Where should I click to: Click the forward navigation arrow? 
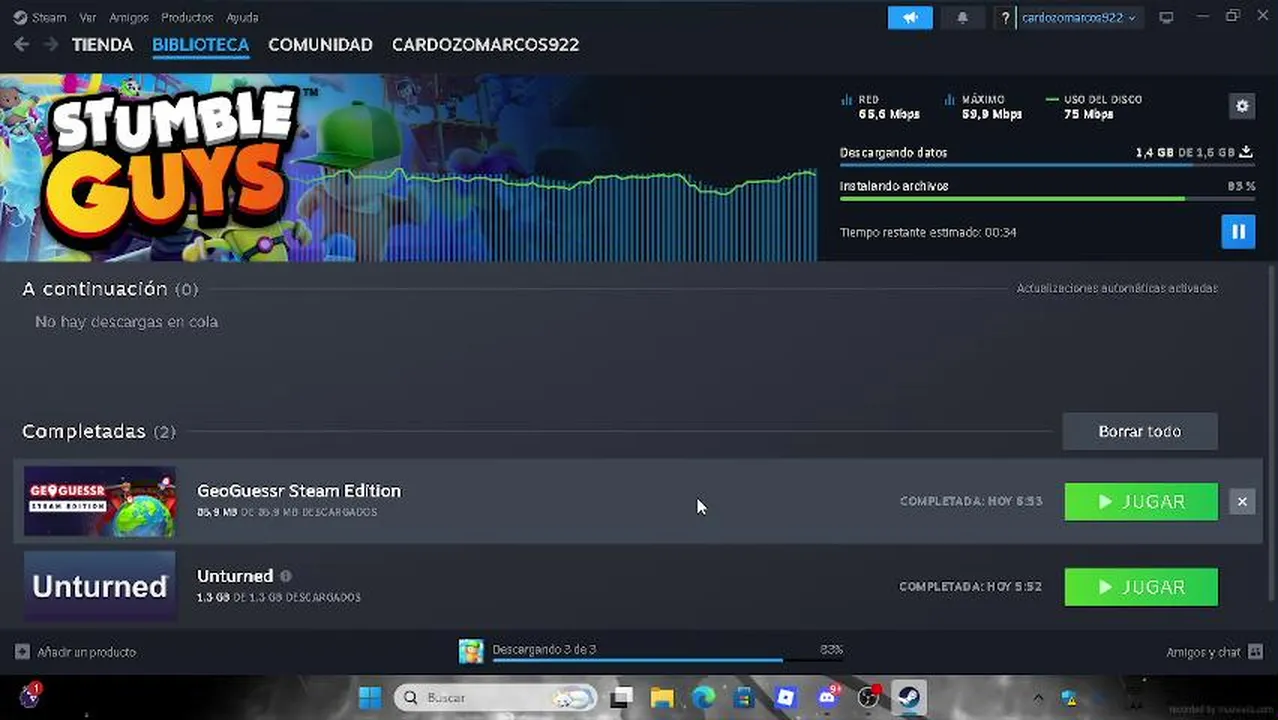pos(50,44)
